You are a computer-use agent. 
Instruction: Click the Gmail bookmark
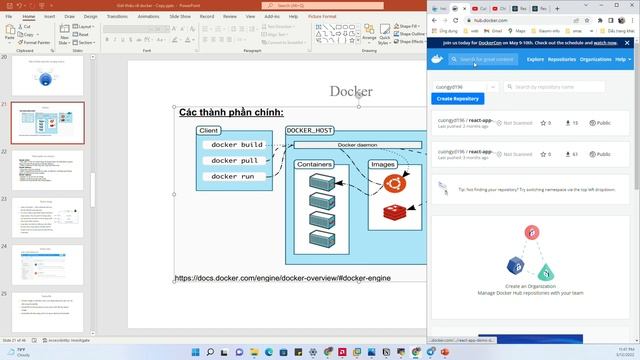coord(493,31)
